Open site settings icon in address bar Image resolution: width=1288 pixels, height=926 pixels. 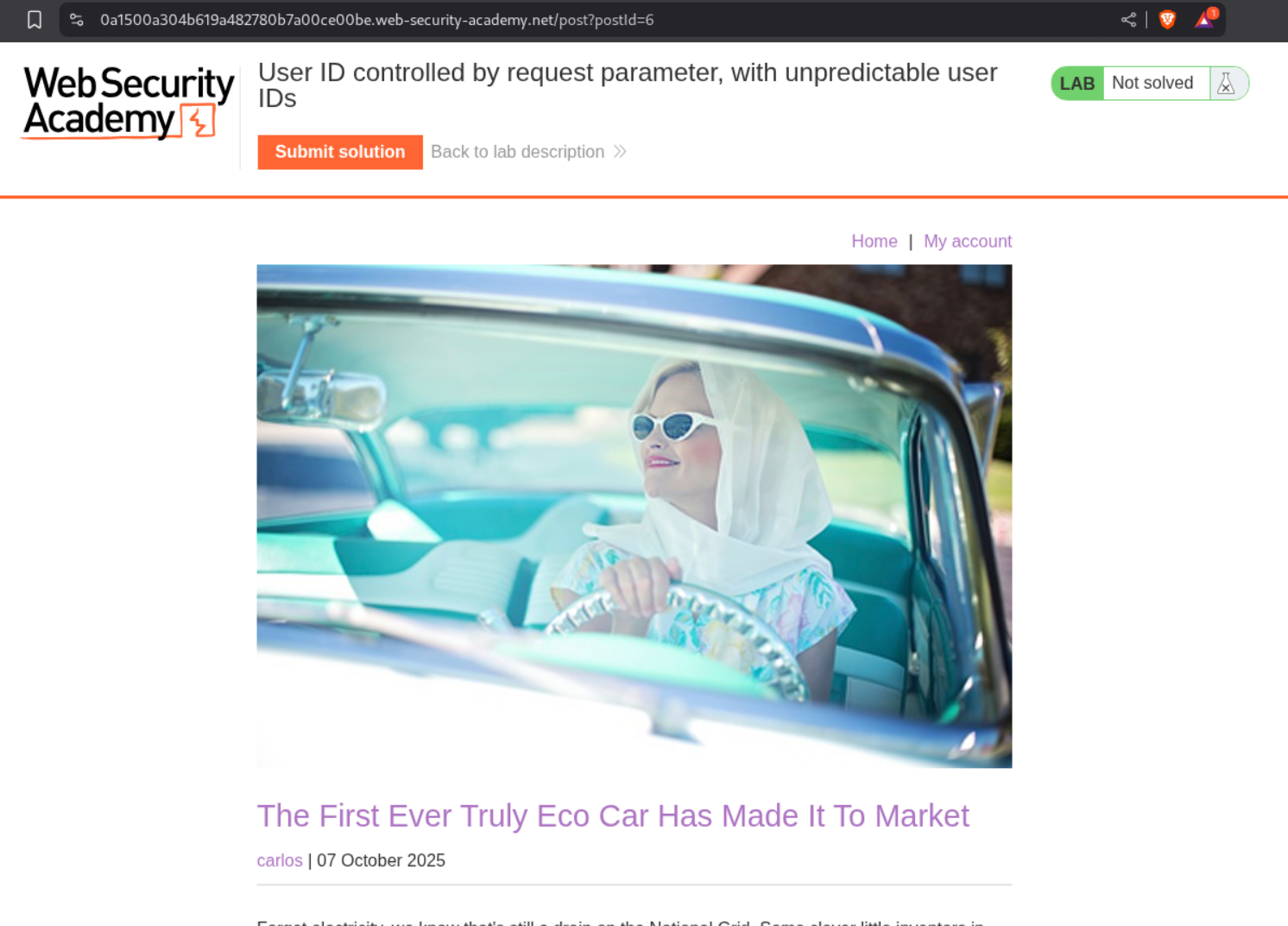click(x=77, y=20)
